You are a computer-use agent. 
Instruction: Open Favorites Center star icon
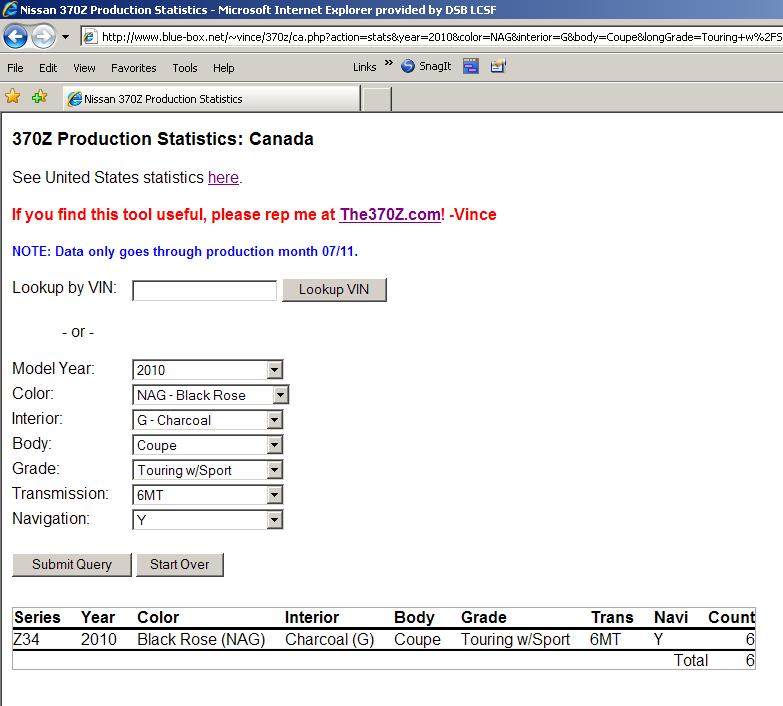[x=12, y=96]
